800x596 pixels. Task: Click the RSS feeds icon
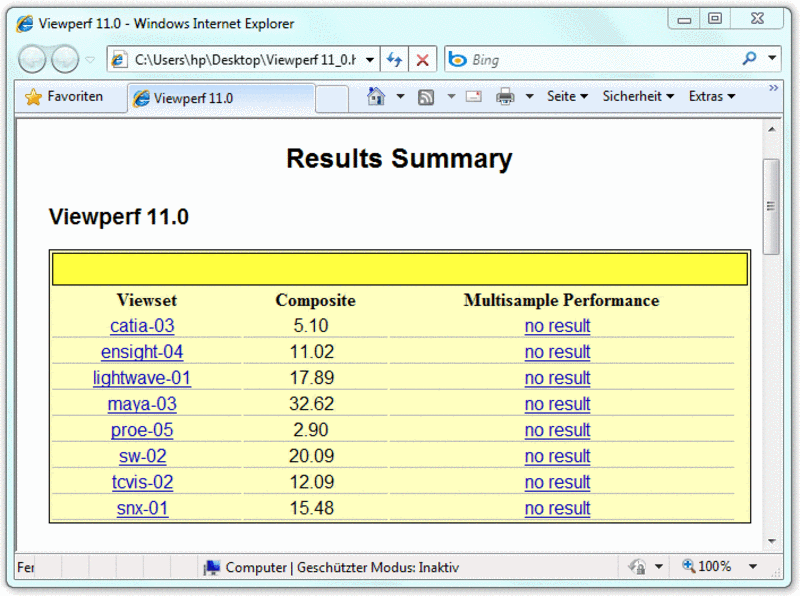(x=426, y=97)
